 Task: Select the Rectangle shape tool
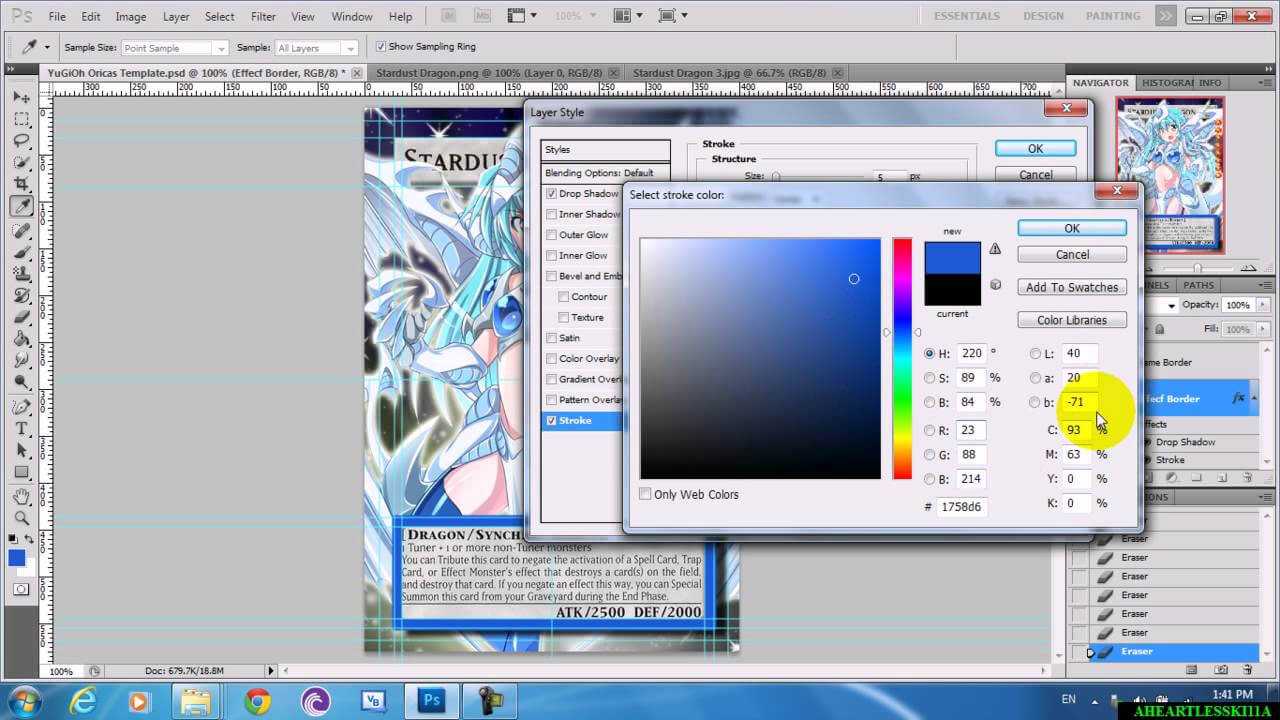tap(21, 472)
